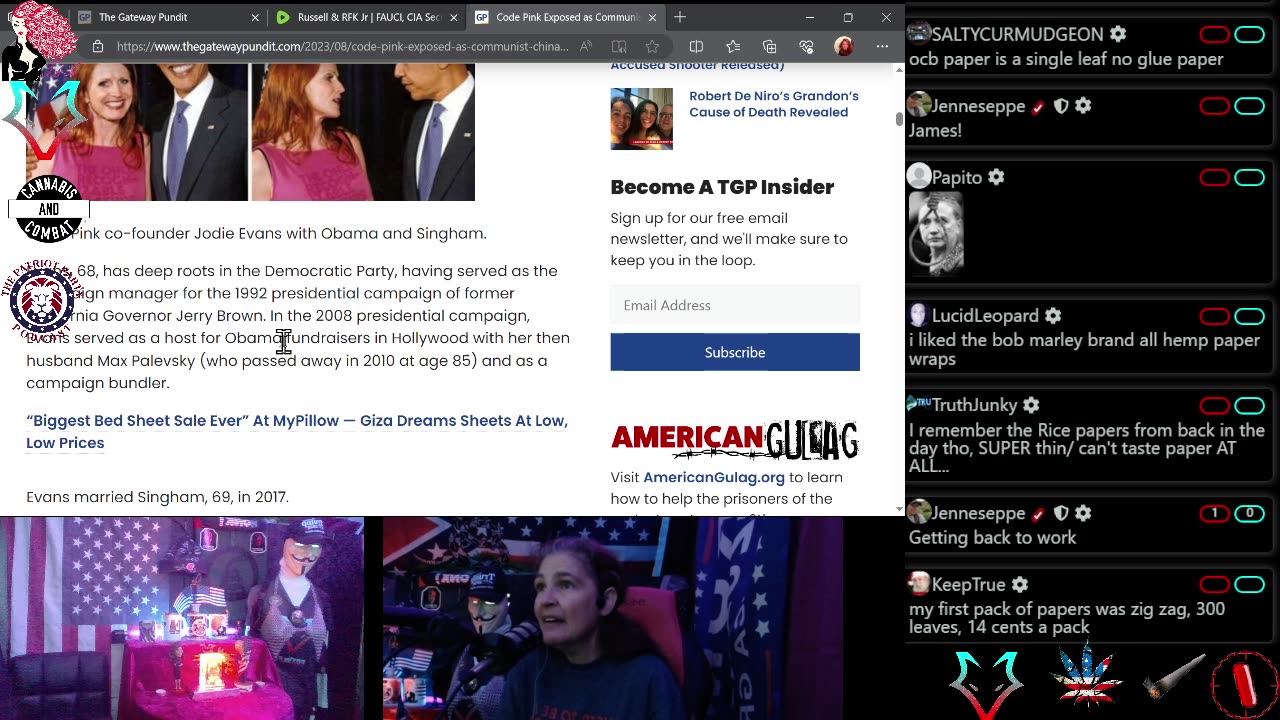Click the Robert De Niro article thumbnail
The height and width of the screenshot is (720, 1280).
tap(642, 119)
